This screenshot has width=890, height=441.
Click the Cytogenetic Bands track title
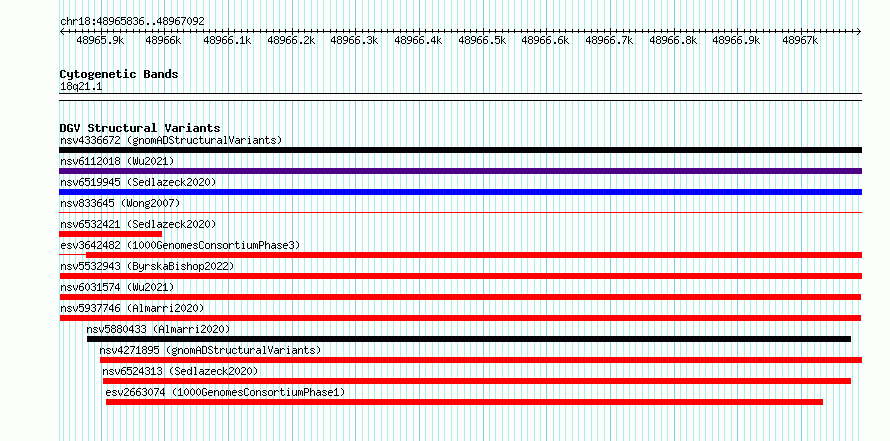coord(119,74)
